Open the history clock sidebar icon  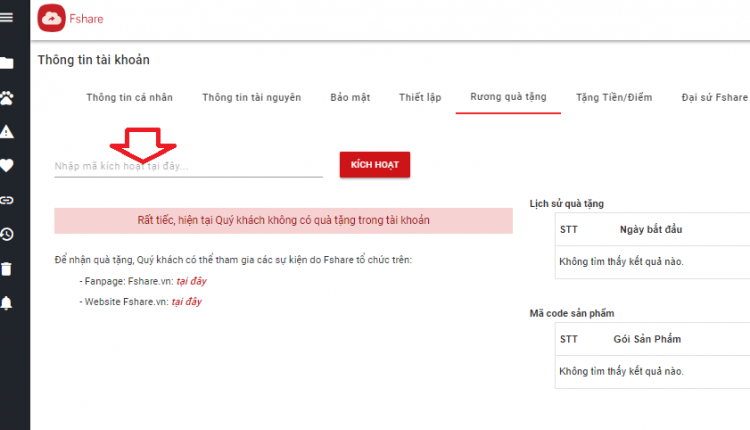point(6,234)
